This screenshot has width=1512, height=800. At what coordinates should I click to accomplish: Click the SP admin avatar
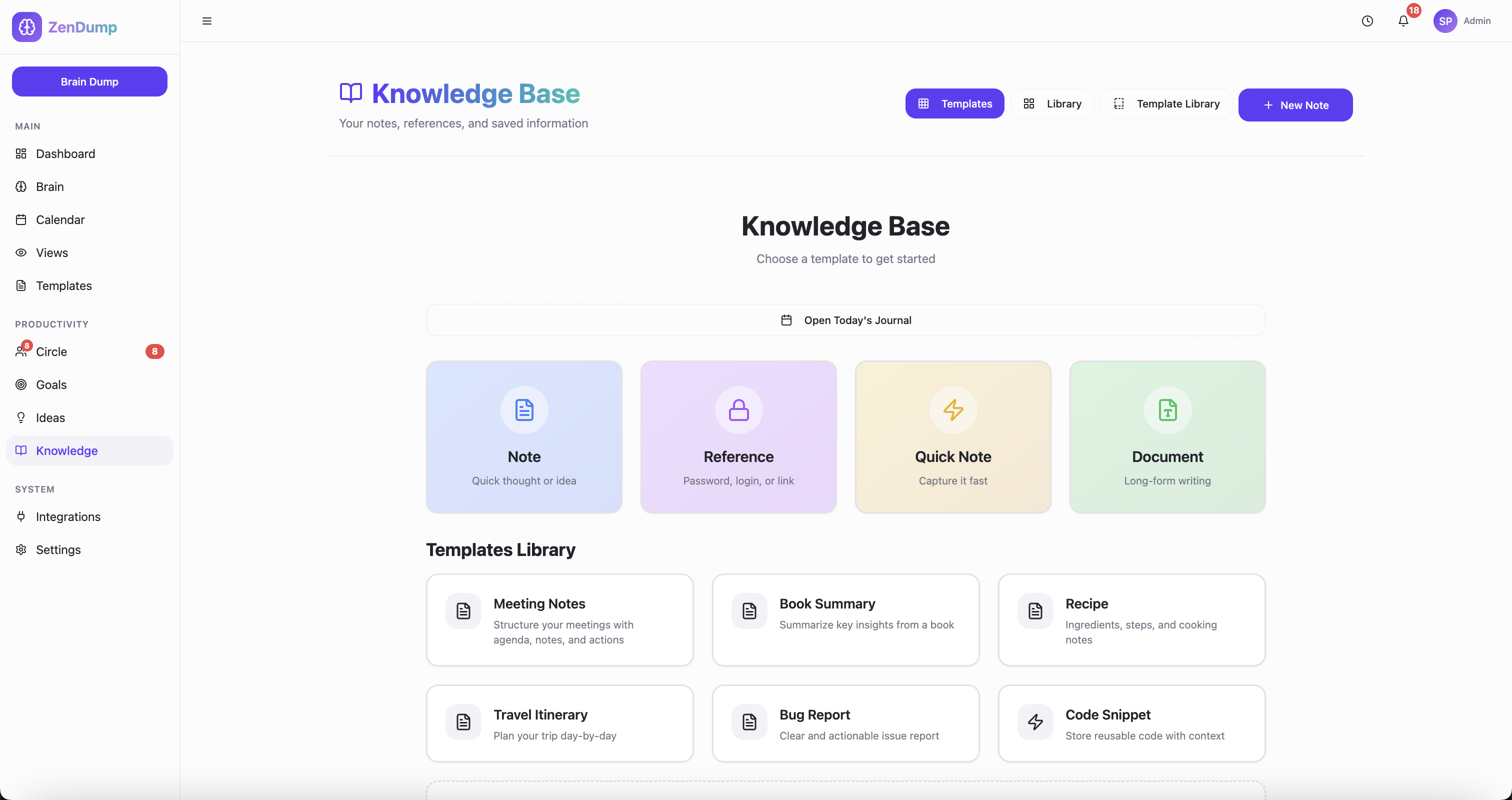[1445, 21]
